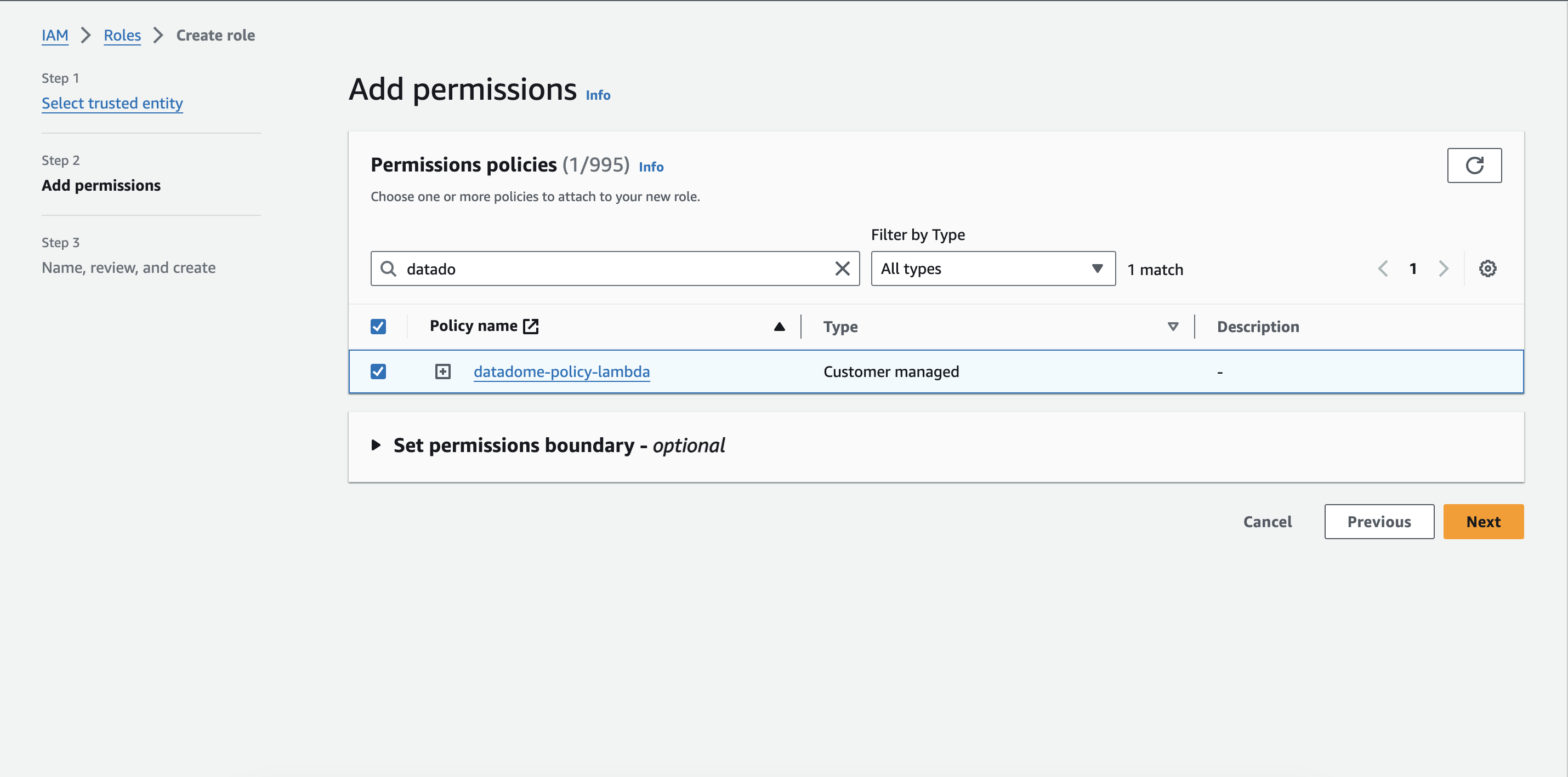The image size is (1568, 777).
Task: Click the search clear X icon in search box
Action: tap(842, 268)
